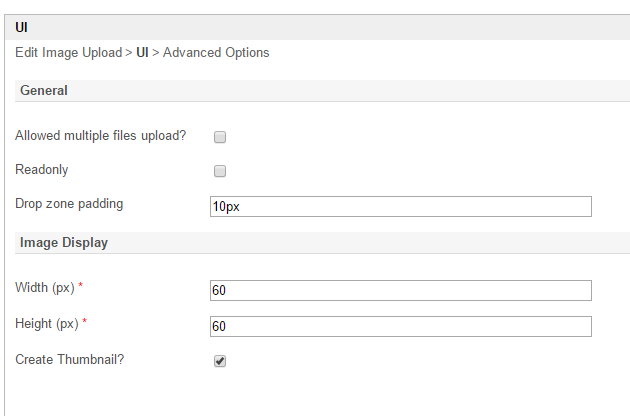Click the Width (px) label

click(44, 288)
